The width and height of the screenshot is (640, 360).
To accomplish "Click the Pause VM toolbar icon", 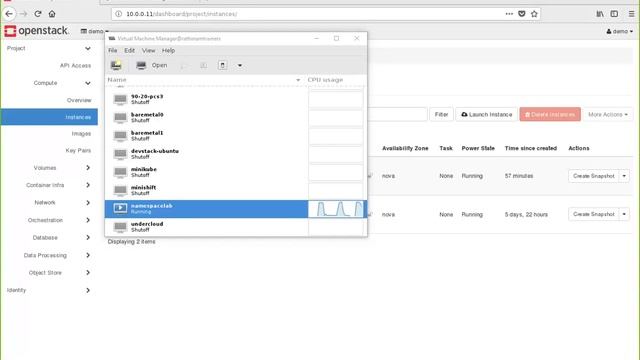I will click(x=203, y=65).
